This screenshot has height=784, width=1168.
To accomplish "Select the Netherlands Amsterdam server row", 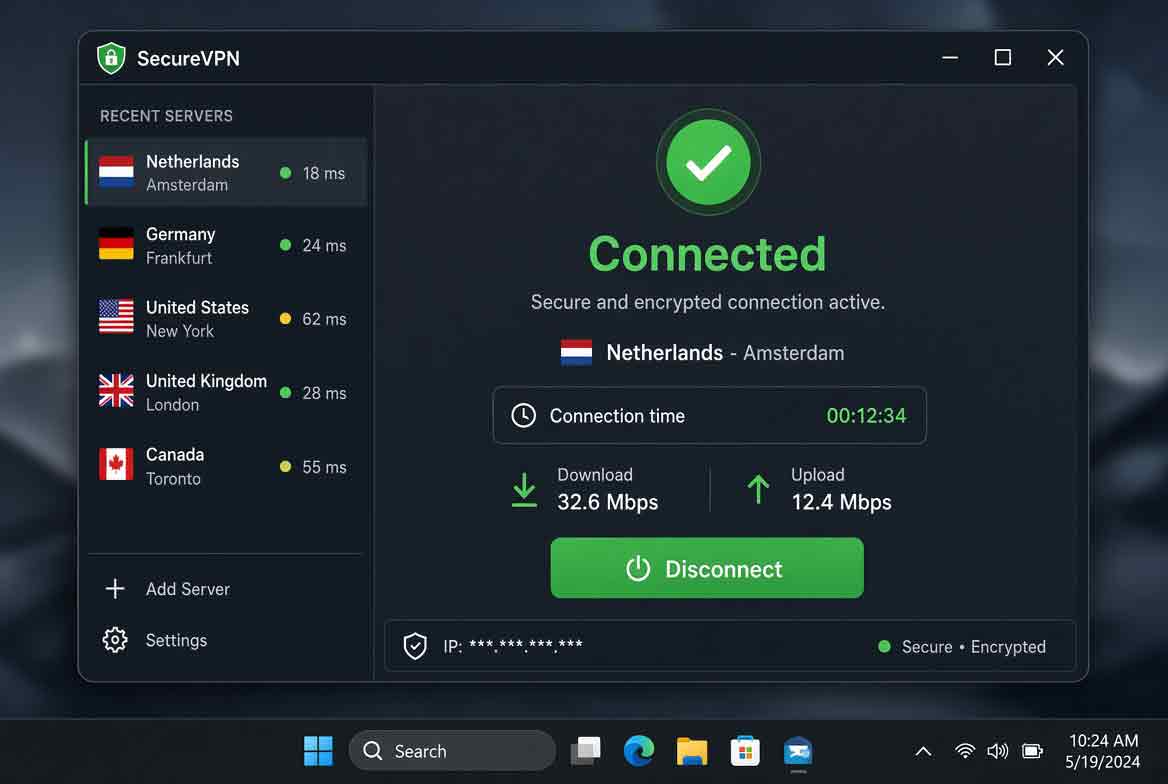I will pos(226,172).
